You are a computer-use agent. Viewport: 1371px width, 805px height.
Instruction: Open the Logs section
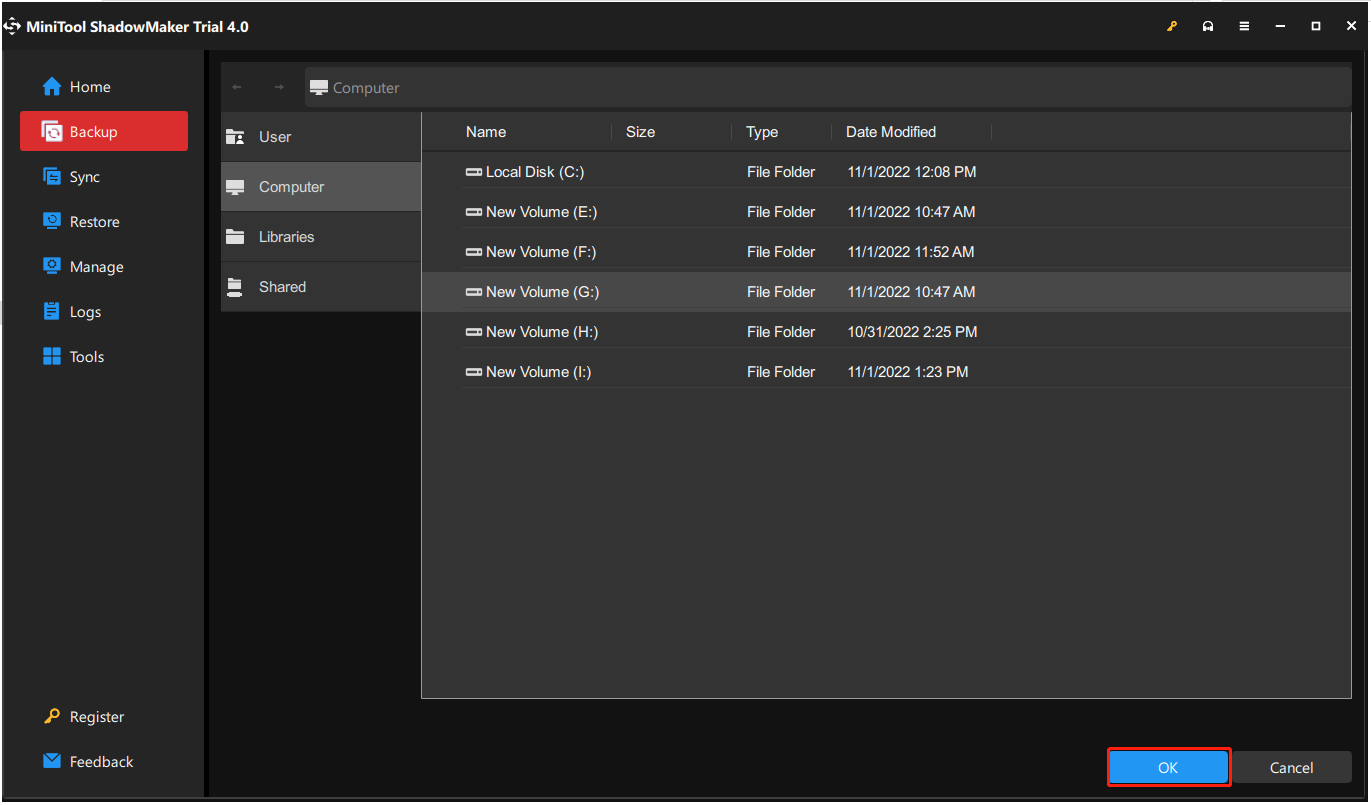point(85,312)
